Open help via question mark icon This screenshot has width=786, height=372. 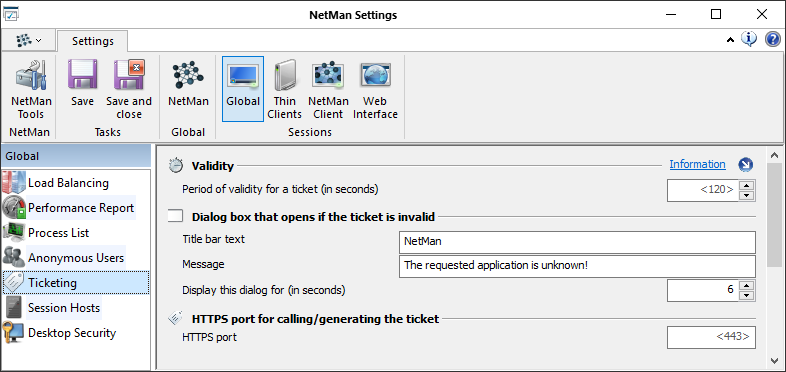tap(772, 39)
